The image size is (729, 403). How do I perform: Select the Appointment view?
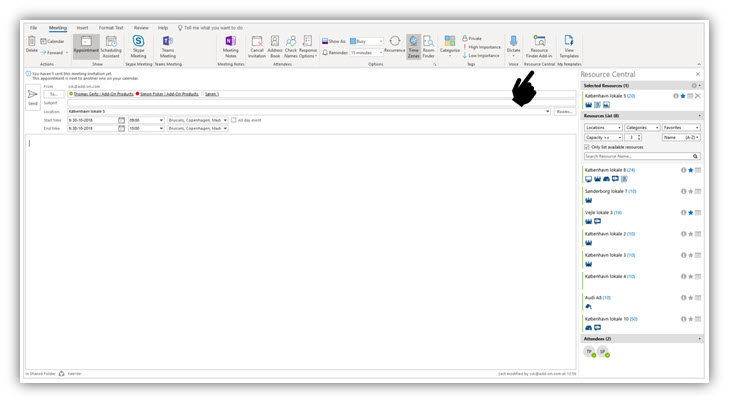click(86, 46)
